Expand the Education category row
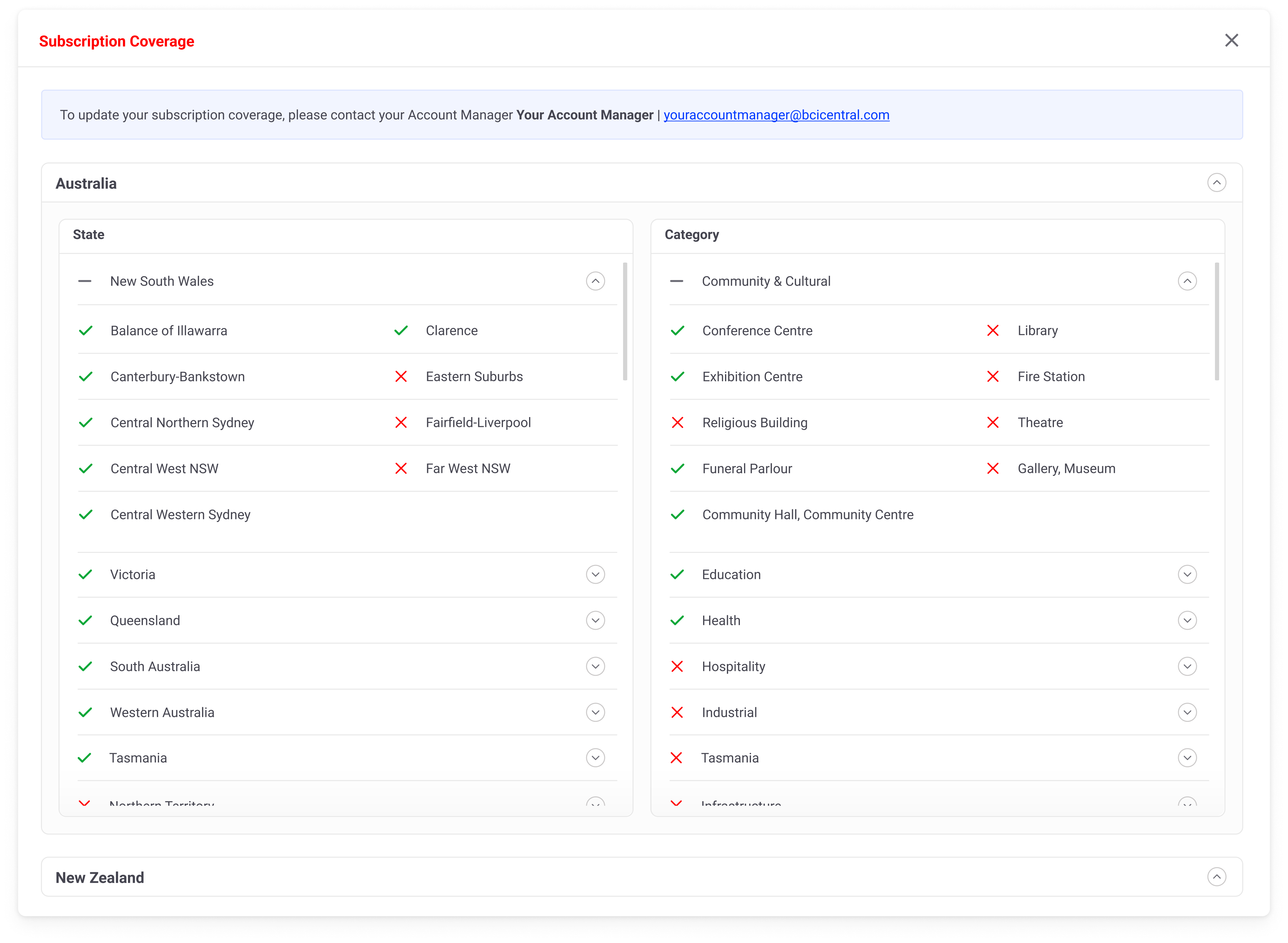Image resolution: width=1288 pixels, height=943 pixels. [x=1187, y=574]
